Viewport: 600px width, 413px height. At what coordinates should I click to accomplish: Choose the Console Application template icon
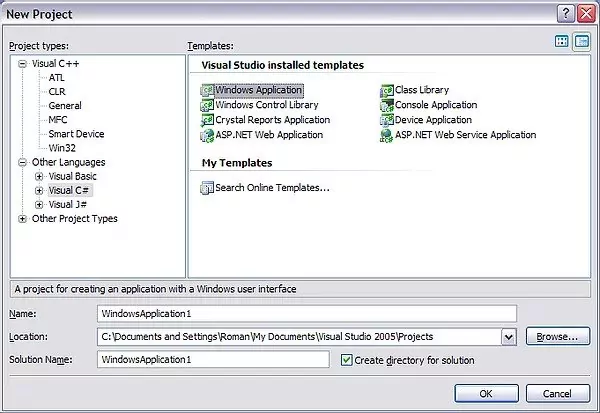pos(386,105)
